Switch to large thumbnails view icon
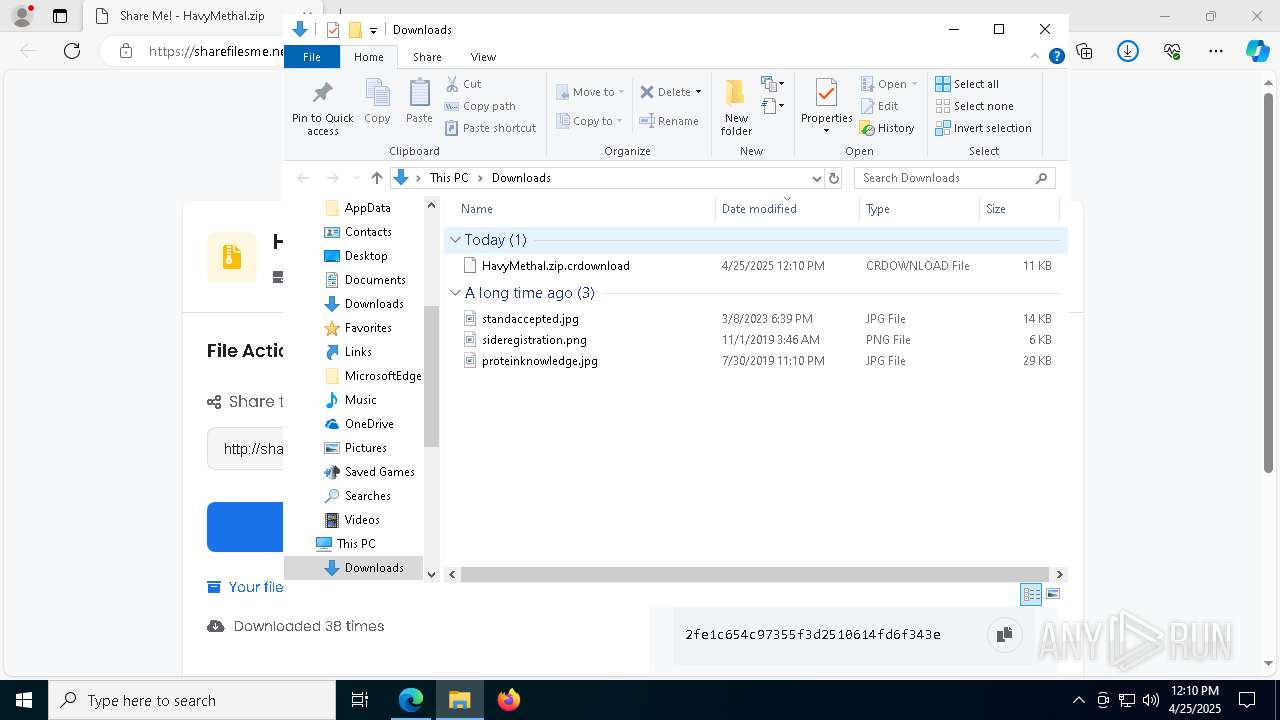This screenshot has width=1280, height=720. (1052, 594)
